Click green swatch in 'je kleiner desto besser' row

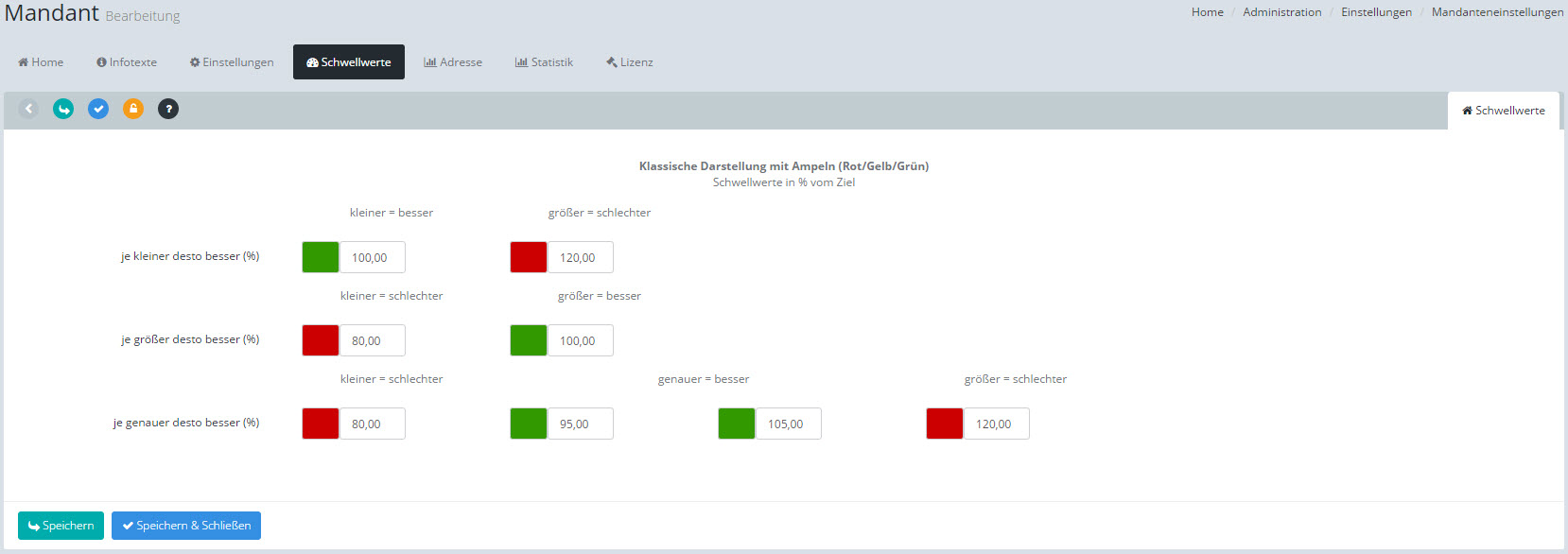point(321,257)
